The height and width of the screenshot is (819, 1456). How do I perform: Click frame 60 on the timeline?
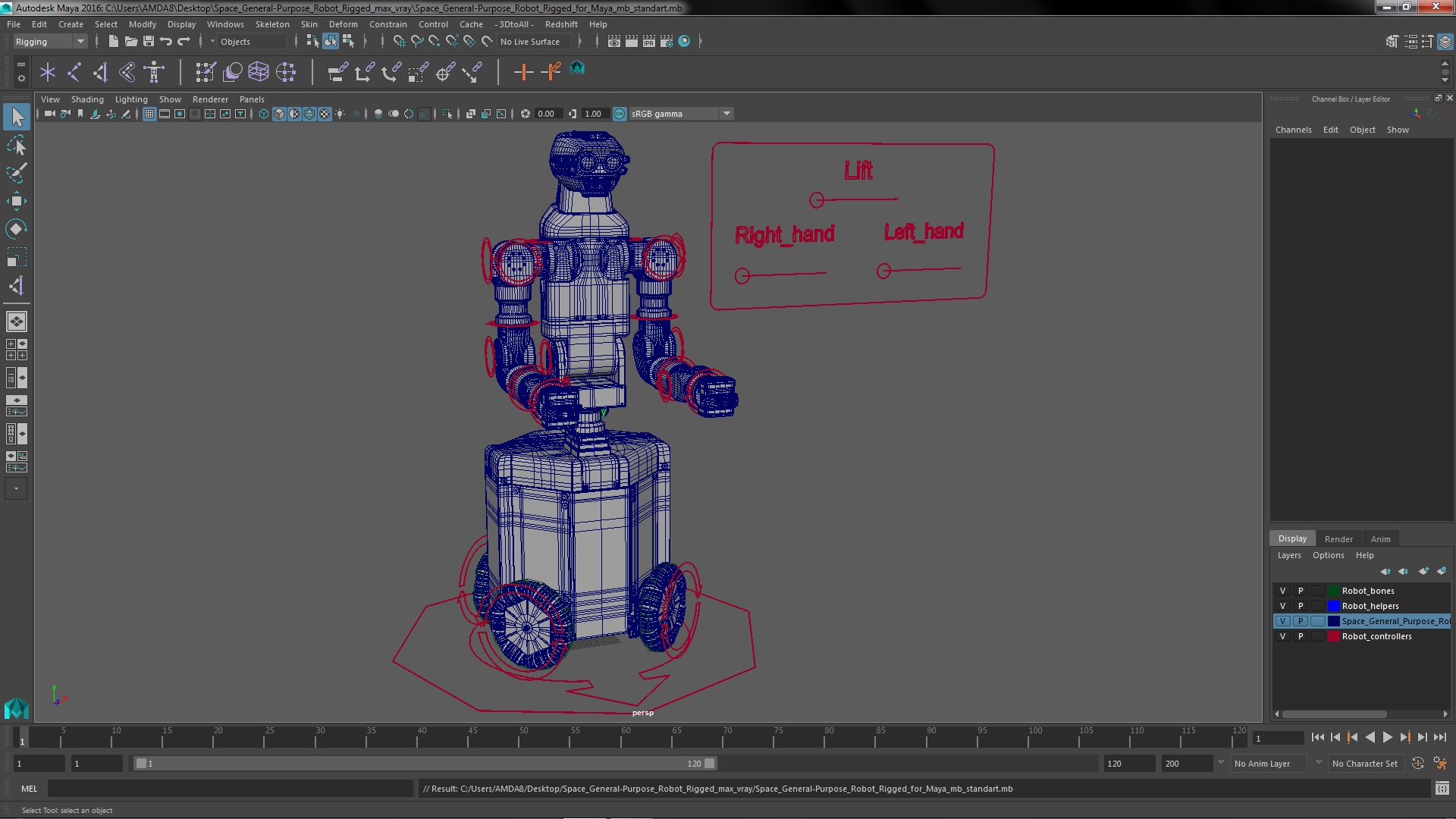tap(626, 737)
